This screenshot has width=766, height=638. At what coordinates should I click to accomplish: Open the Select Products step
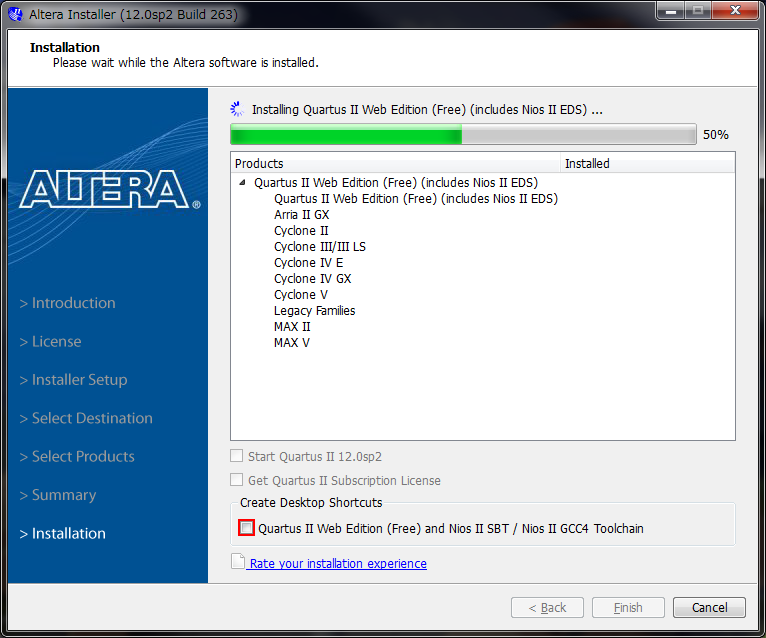tap(77, 456)
